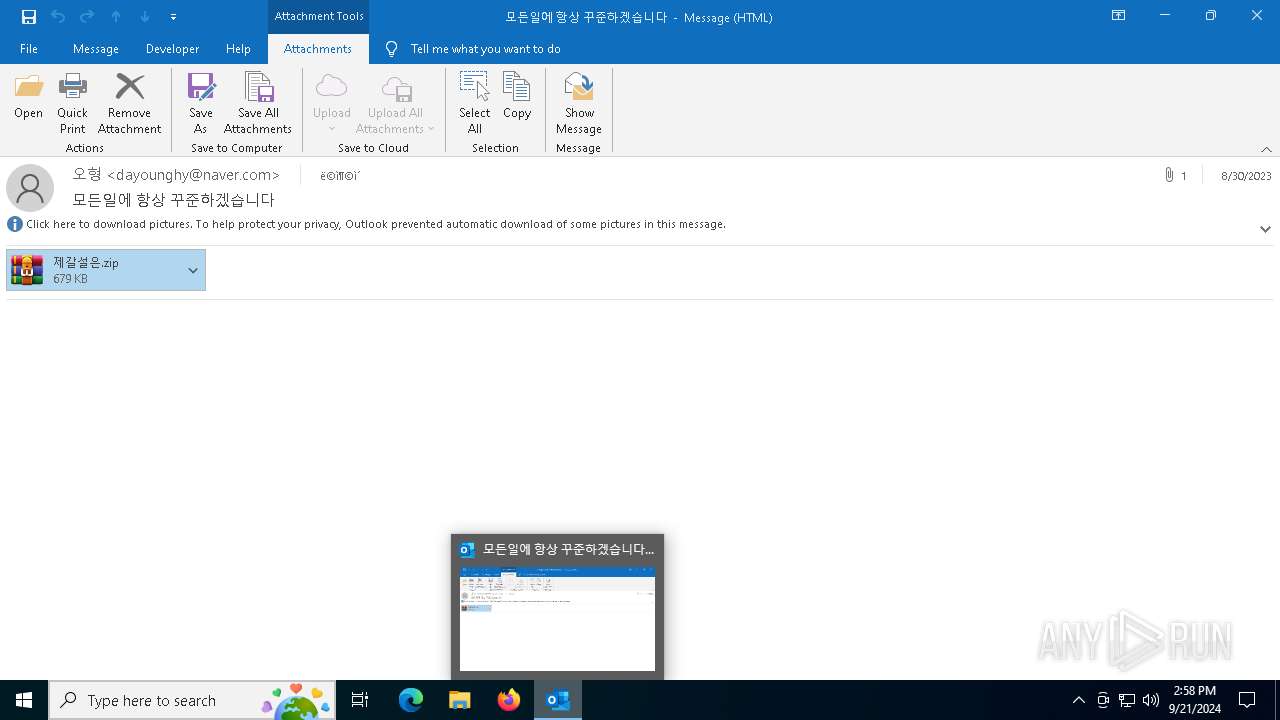The width and height of the screenshot is (1280, 720).
Task: Save the attachment with Save As
Action: tap(200, 103)
